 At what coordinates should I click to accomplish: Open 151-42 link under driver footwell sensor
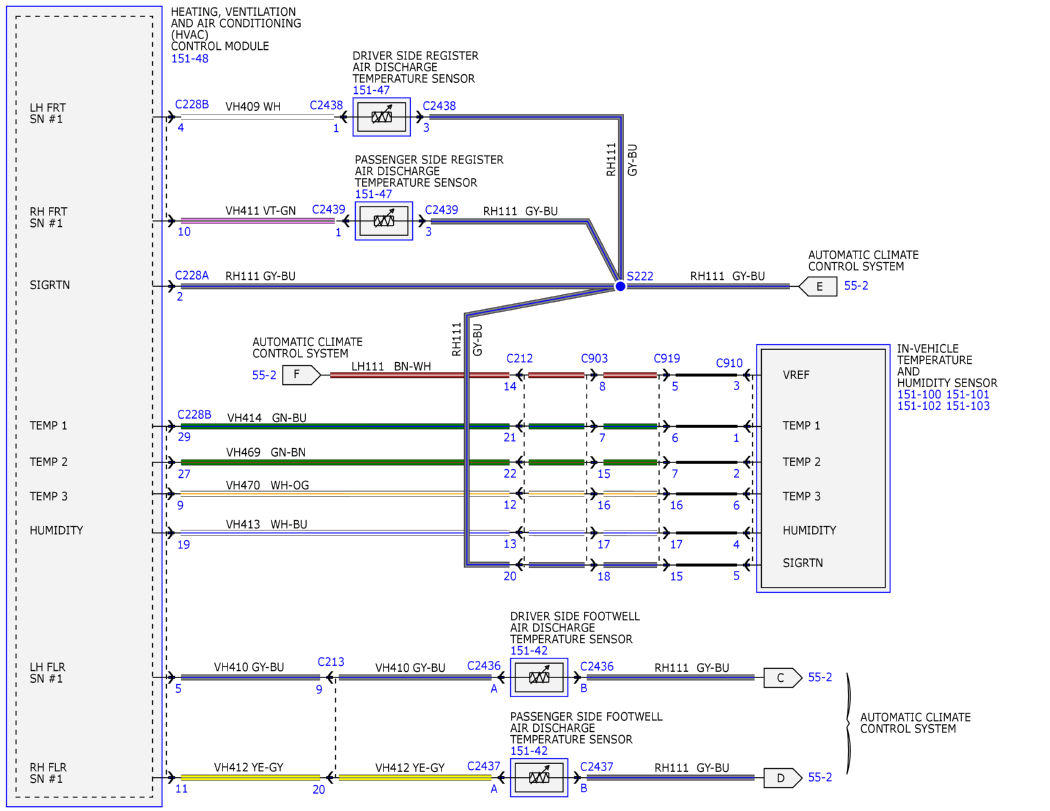[x=528, y=650]
